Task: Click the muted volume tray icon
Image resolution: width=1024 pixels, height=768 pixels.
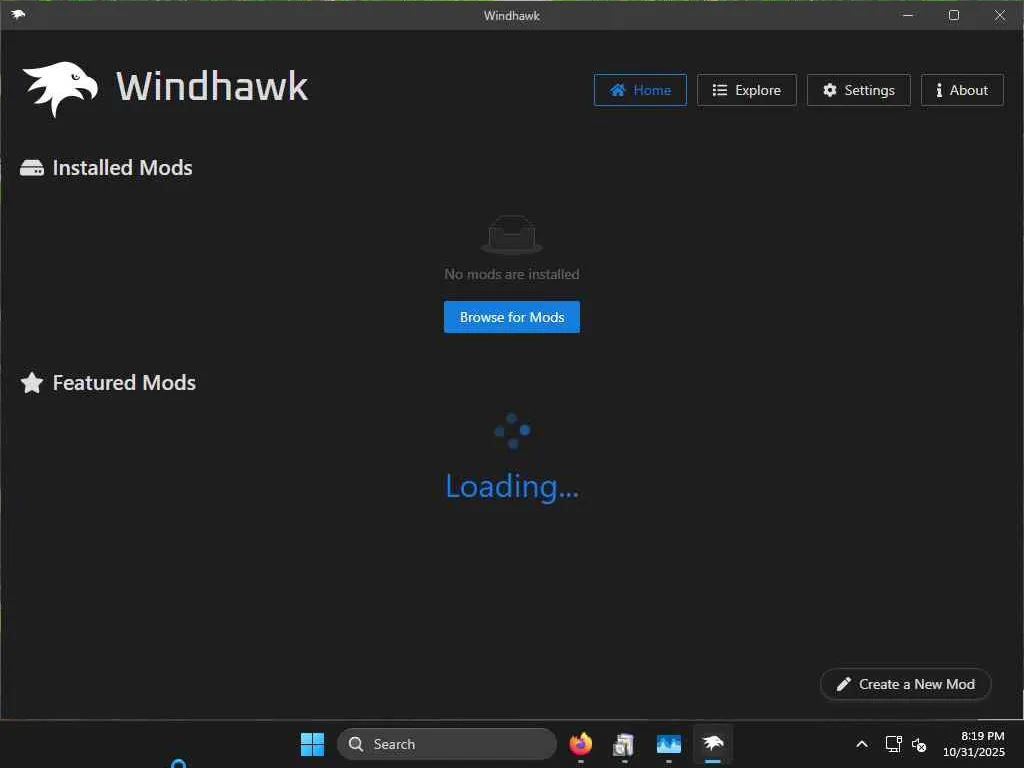Action: tap(919, 744)
